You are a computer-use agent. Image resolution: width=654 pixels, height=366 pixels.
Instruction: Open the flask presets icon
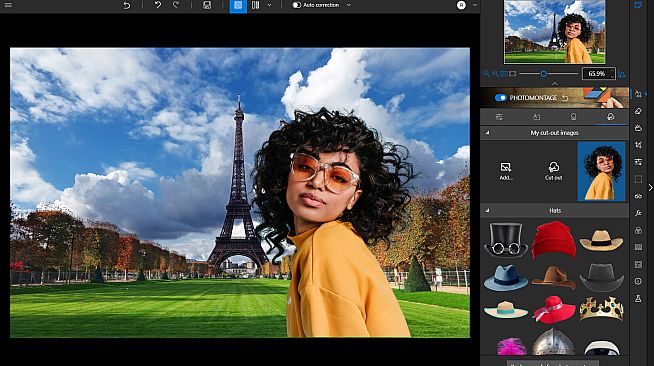(x=638, y=298)
